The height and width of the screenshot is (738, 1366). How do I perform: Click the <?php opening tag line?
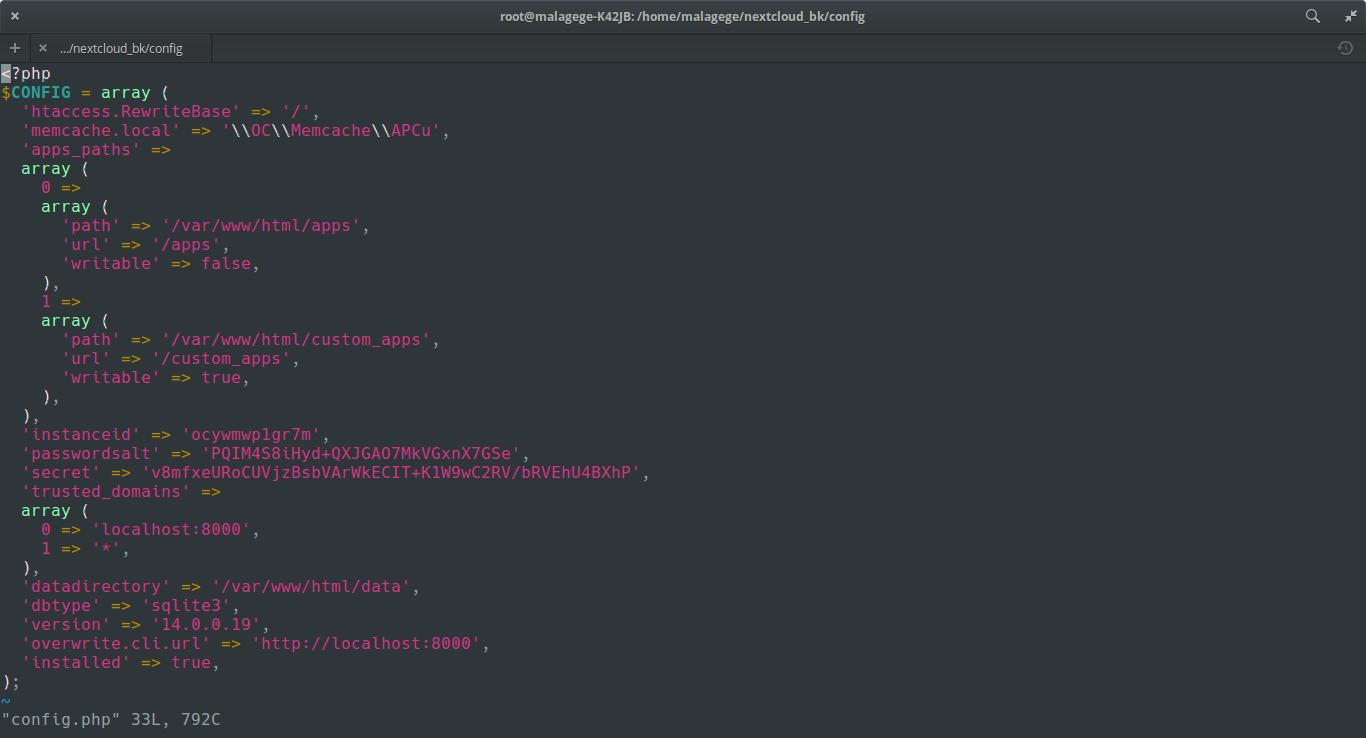coord(26,73)
